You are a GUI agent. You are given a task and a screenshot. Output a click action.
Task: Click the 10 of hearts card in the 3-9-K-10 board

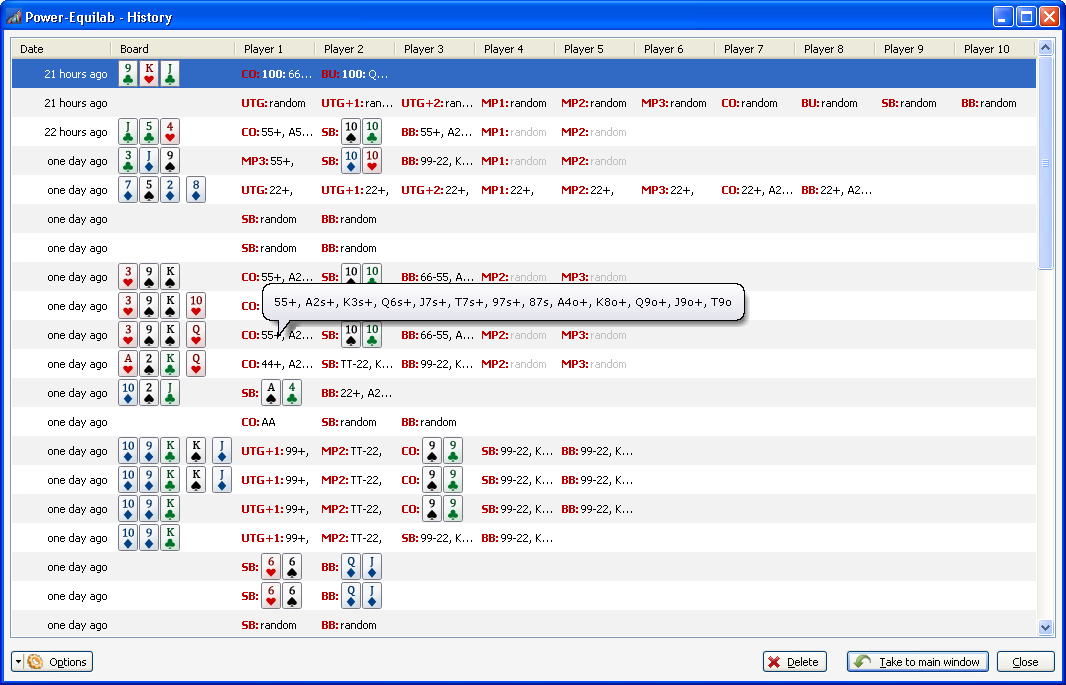195,305
